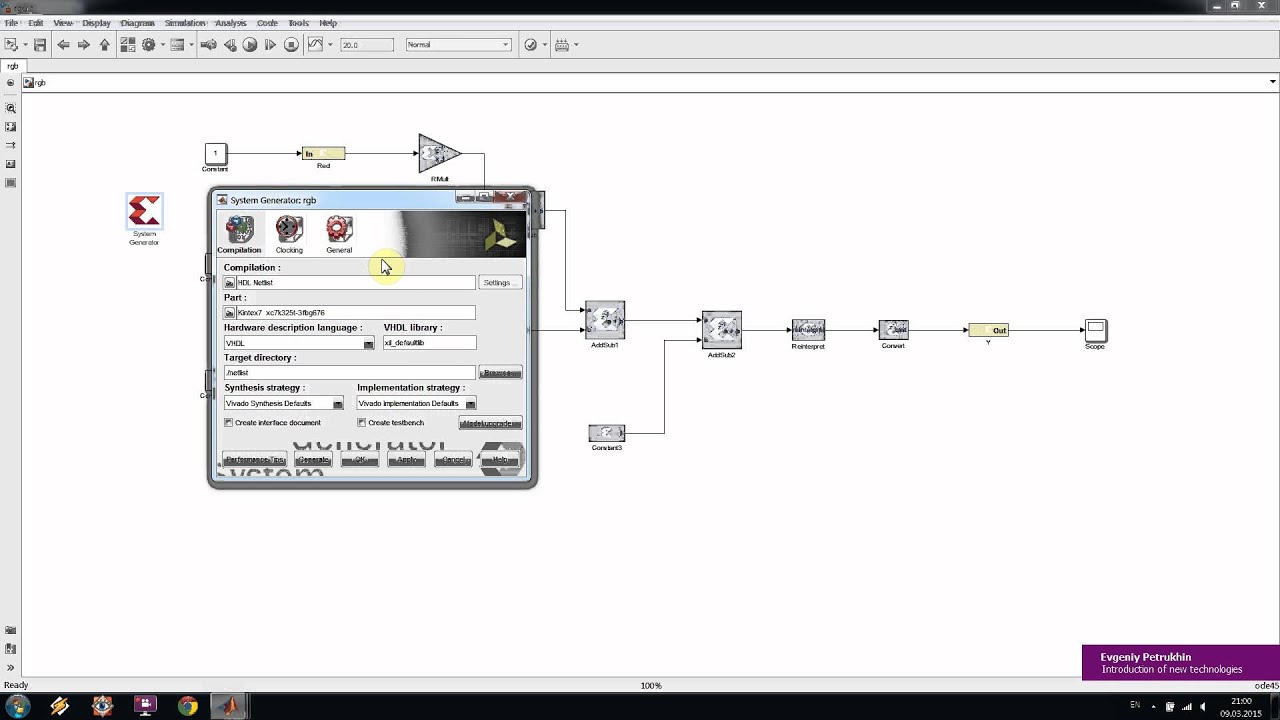This screenshot has width=1280, height=720.
Task: Select the Reinterpret block
Action: pyautogui.click(x=808, y=330)
